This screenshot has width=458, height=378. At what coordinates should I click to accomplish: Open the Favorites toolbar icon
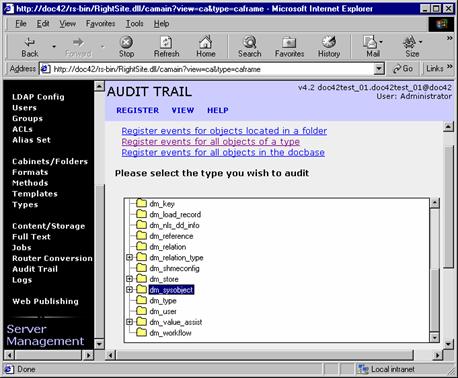(x=289, y=47)
